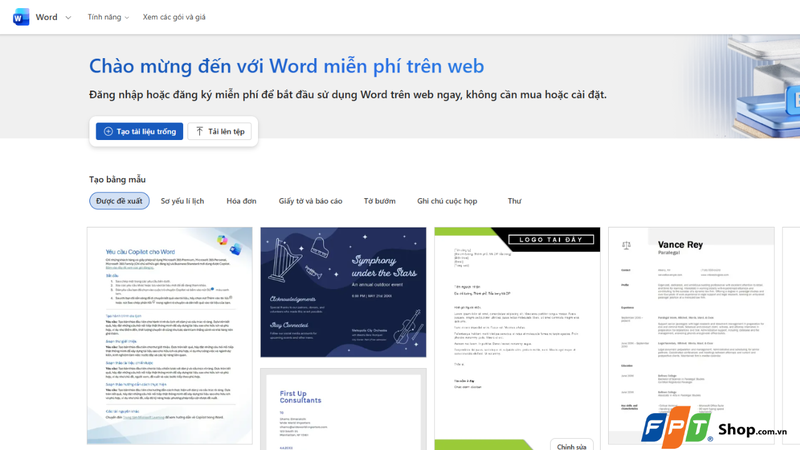Open Yêu cầu Copilot cho Word template

pyautogui.click(x=169, y=336)
